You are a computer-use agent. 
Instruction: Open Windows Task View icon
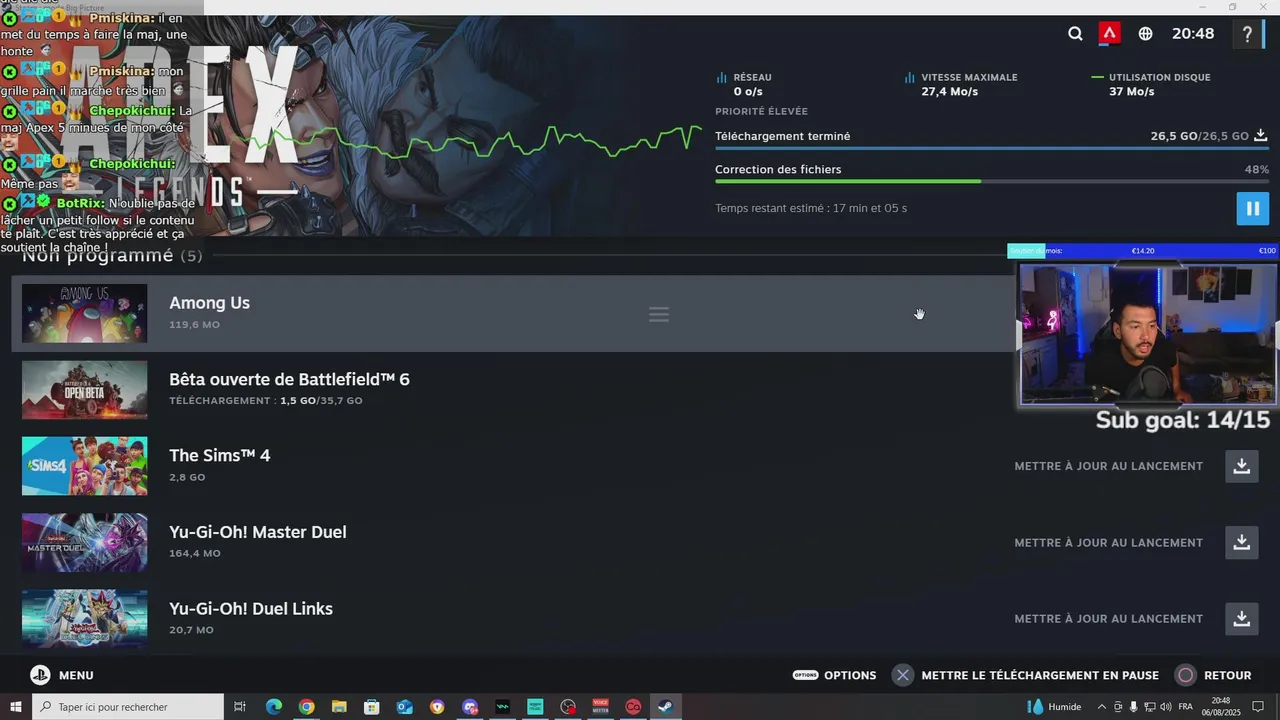[x=240, y=707]
